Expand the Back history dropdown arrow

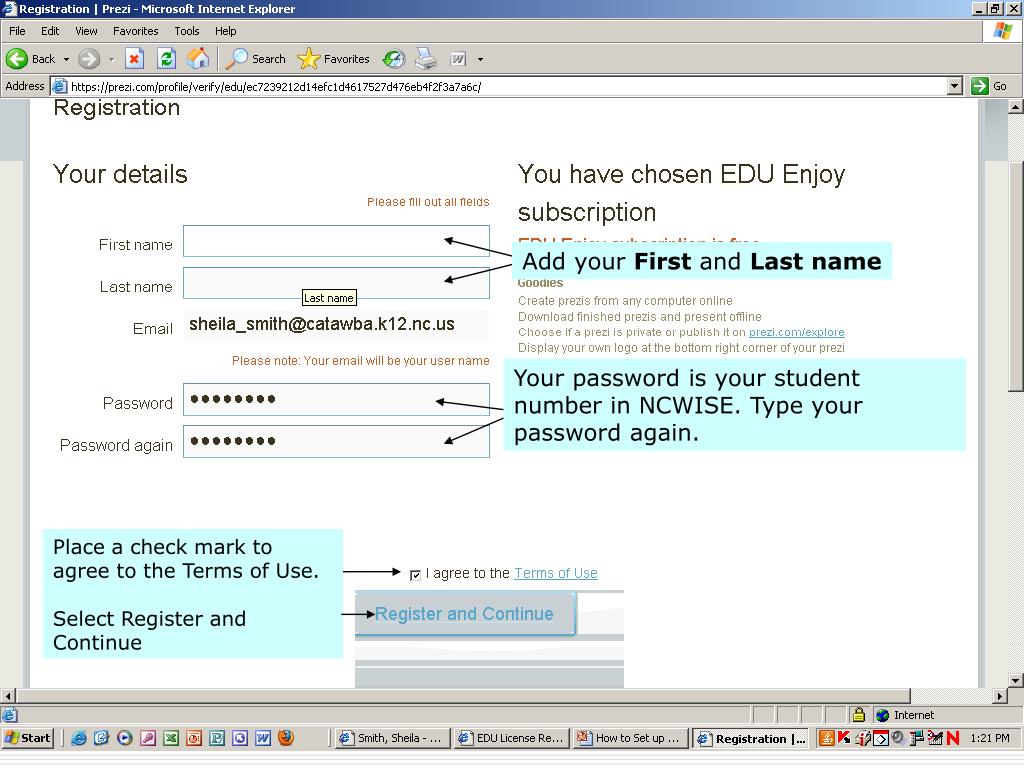coord(66,59)
